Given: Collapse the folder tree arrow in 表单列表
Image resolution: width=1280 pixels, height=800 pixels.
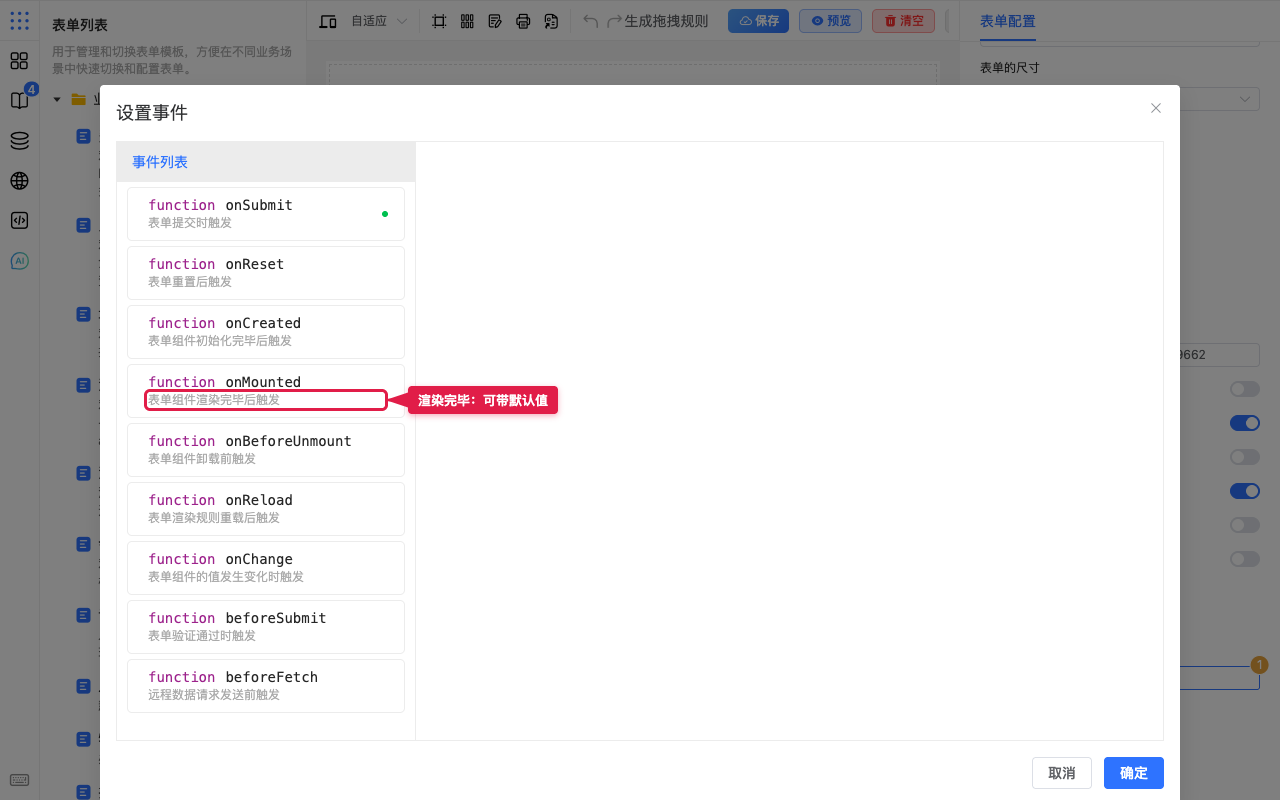Looking at the screenshot, I should tap(57, 99).
